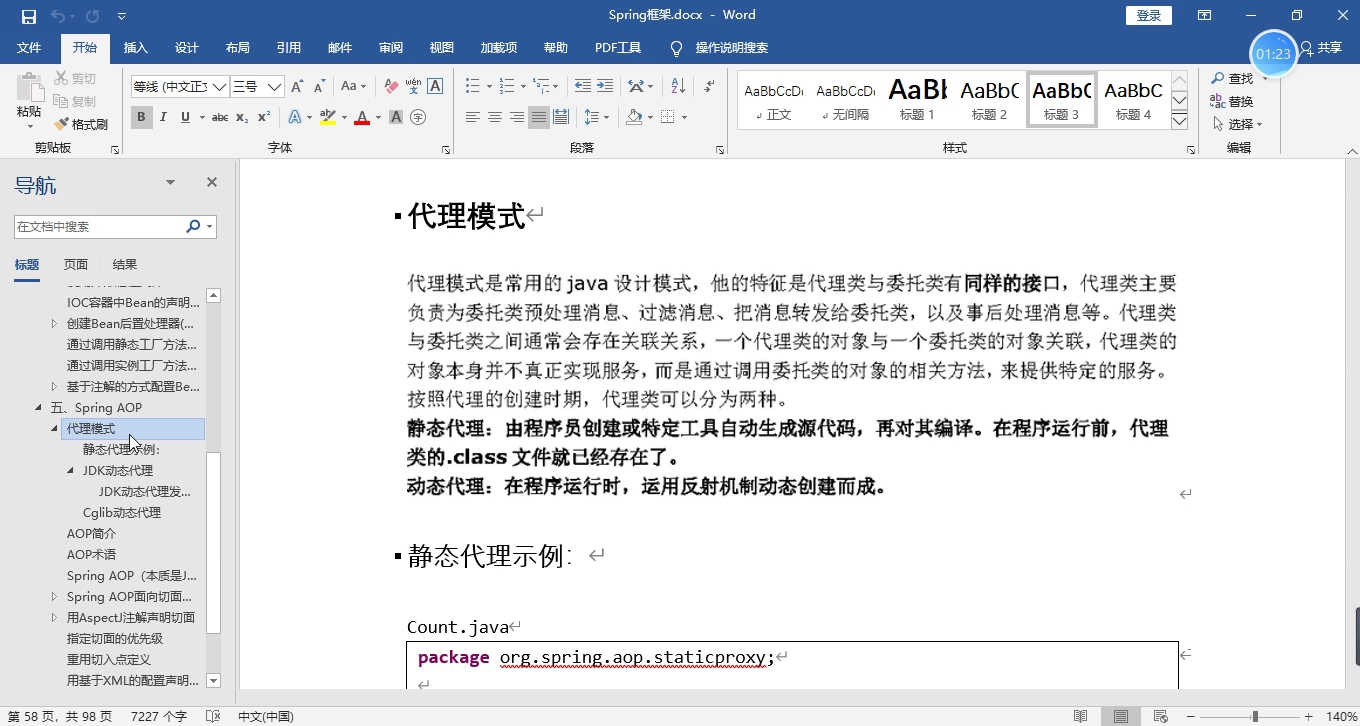Click 替换 (Replace) in the Editing group

1232,101
